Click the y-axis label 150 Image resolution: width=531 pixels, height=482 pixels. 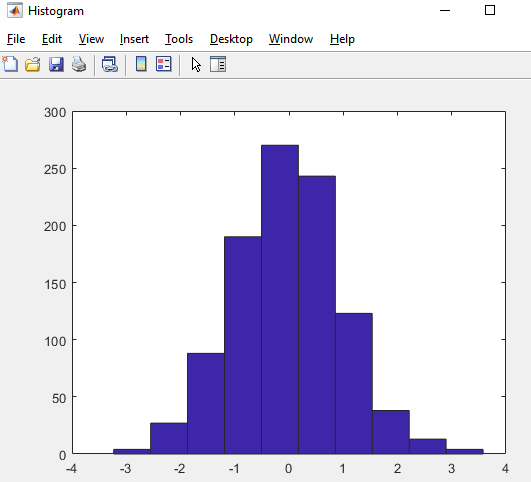pos(55,284)
